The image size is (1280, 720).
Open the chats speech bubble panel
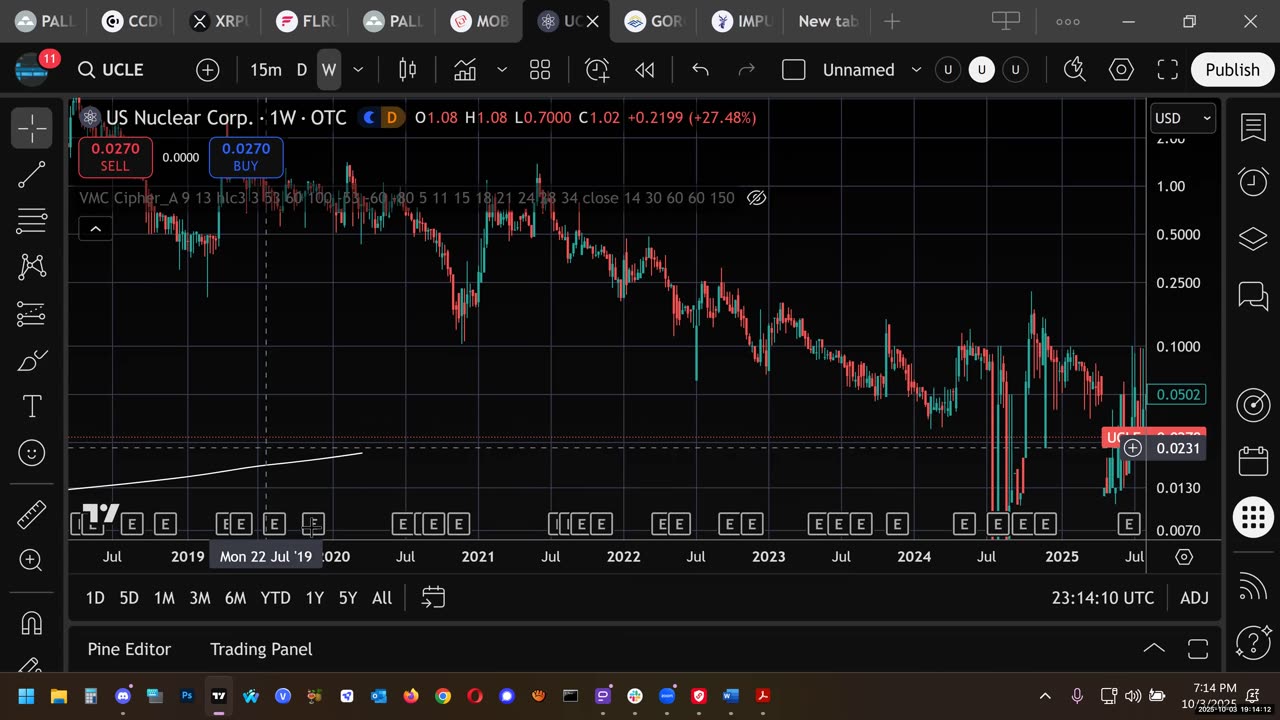coord(1253,295)
